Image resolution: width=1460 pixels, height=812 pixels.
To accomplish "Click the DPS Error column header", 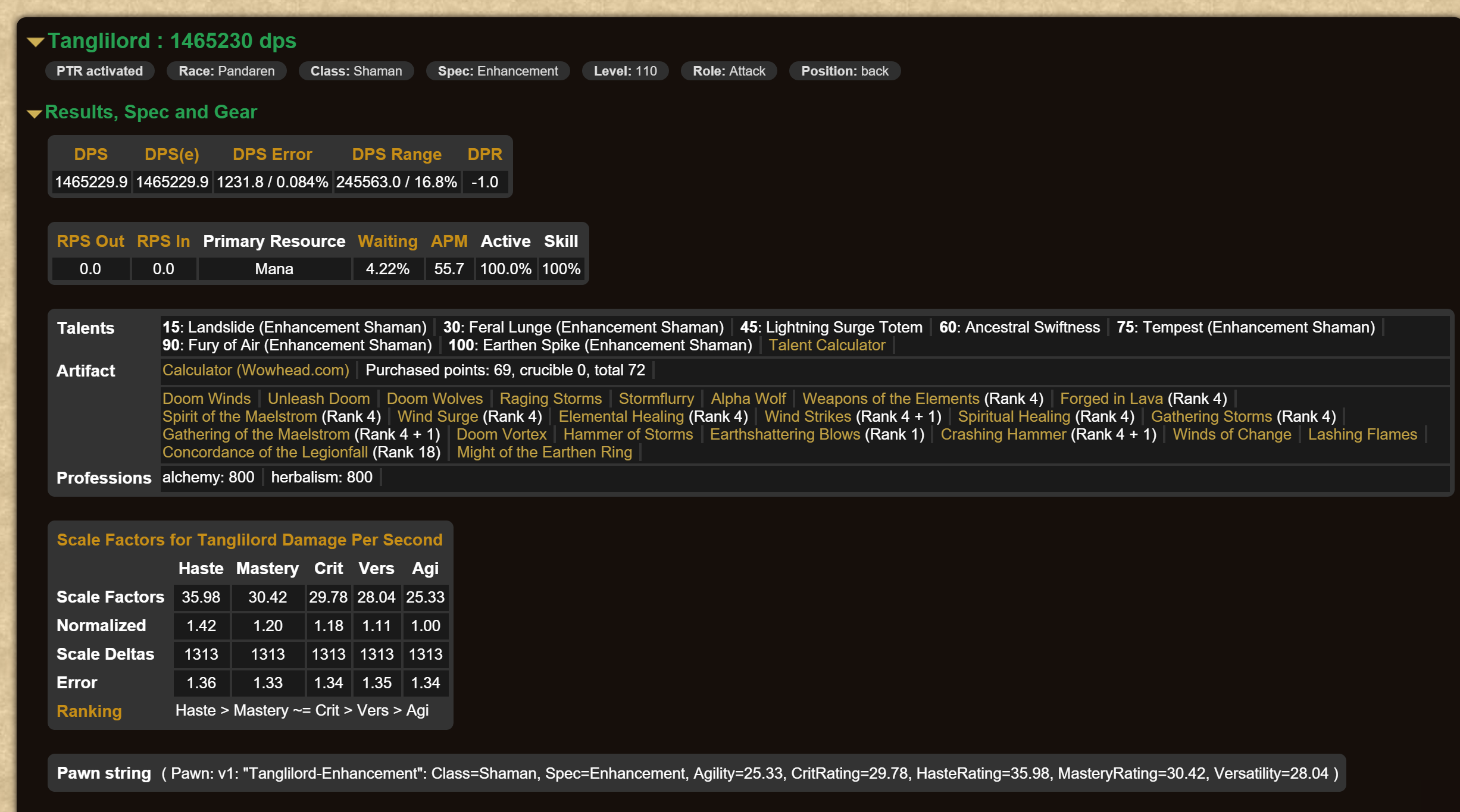I will tap(272, 154).
